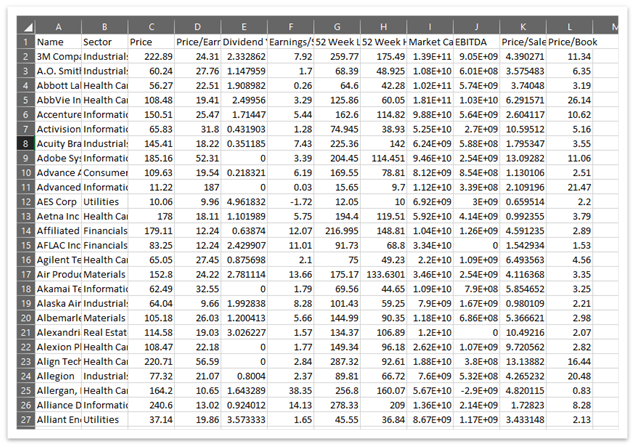Select cell value 187

click(198, 187)
